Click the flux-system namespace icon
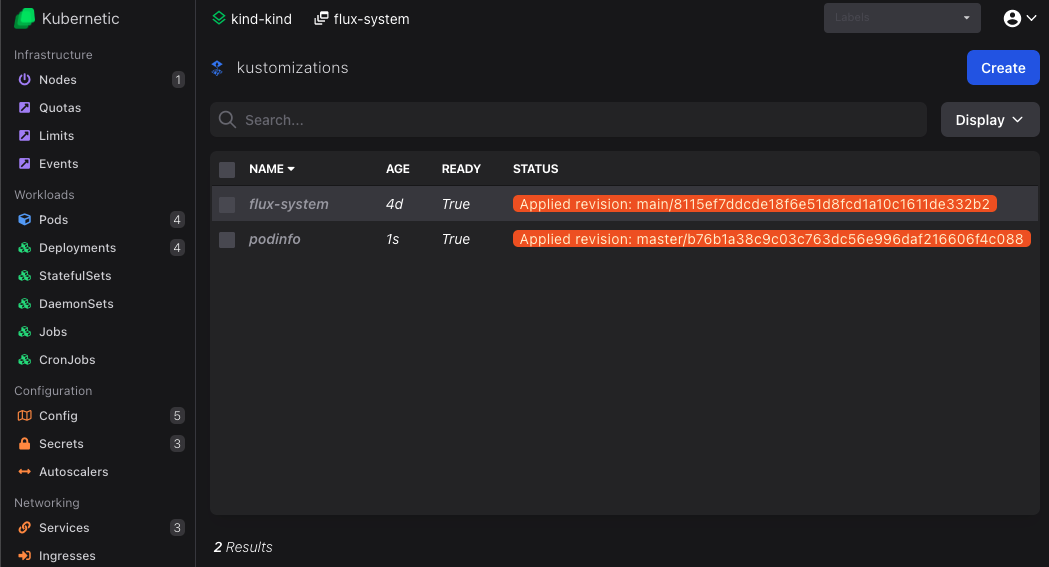This screenshot has width=1049, height=567. click(x=322, y=18)
